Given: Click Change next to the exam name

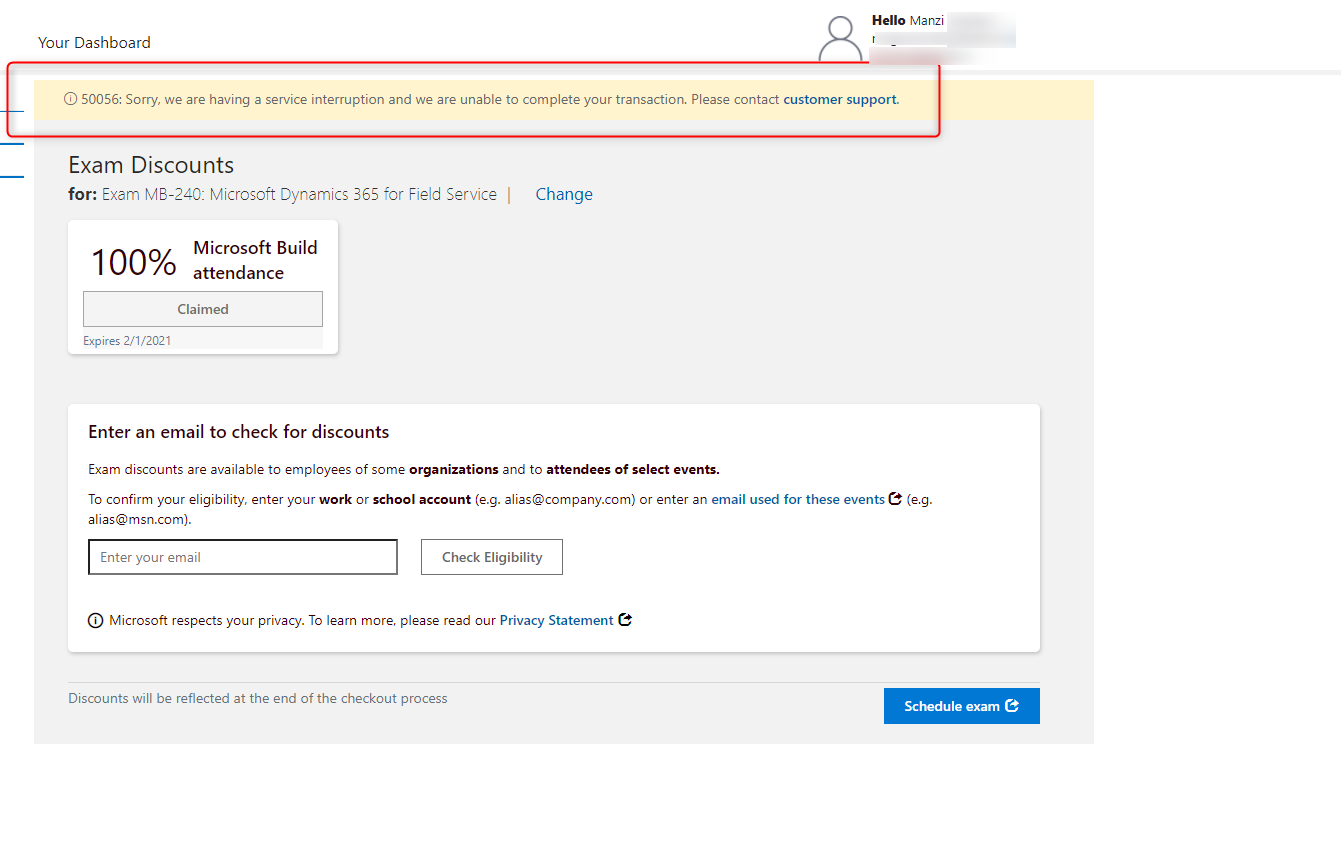Looking at the screenshot, I should point(564,194).
